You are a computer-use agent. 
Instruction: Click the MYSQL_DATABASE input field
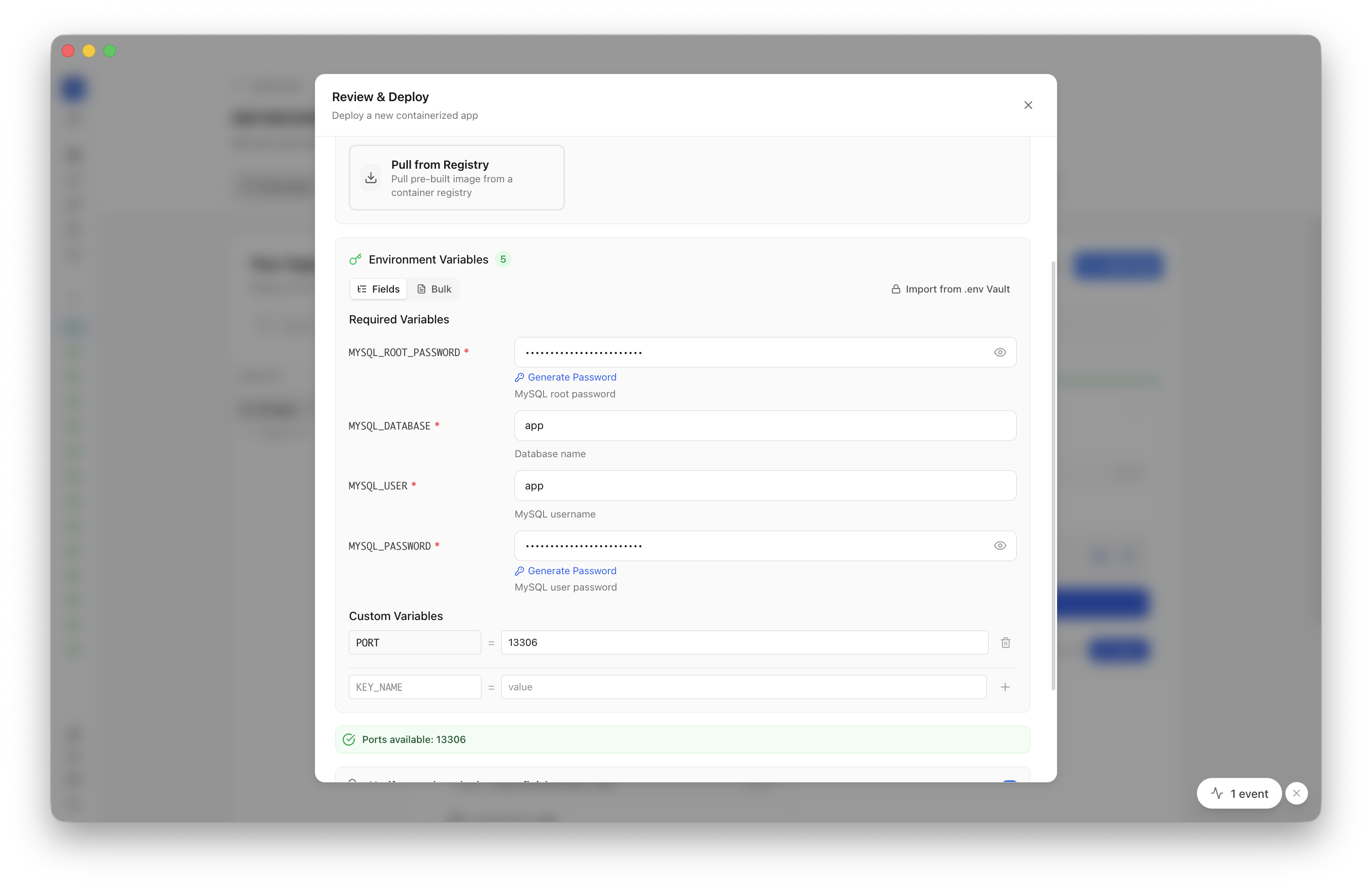pyautogui.click(x=765, y=426)
